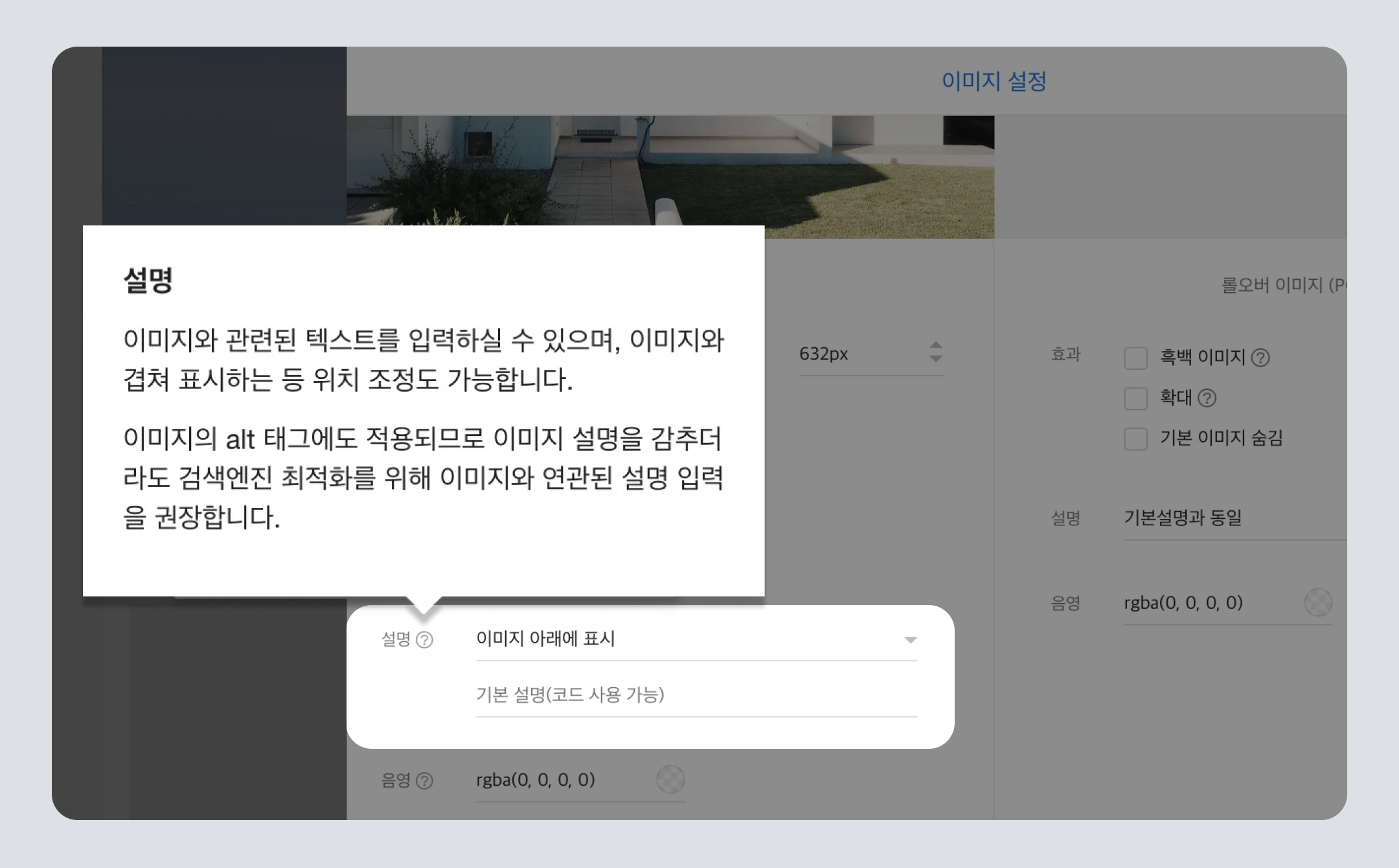
Task: Open the color swatch in right 음영 row
Action: click(1317, 602)
